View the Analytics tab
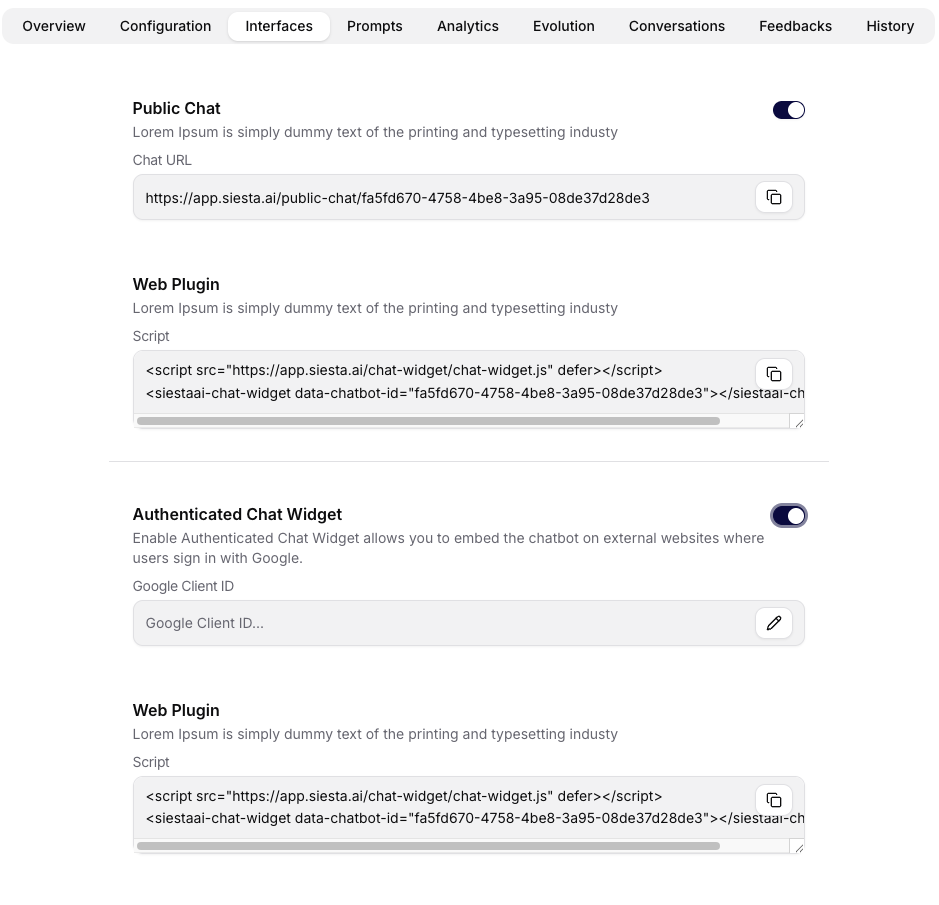 467,26
